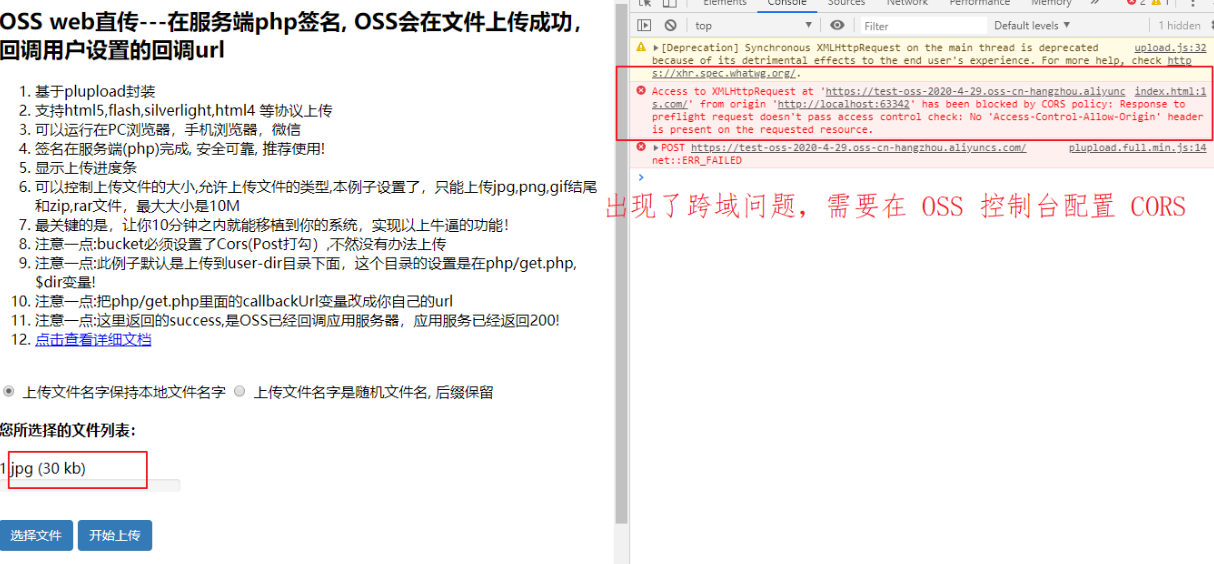
Task: Click the red error count badge in DevTools
Action: tap(1135, 3)
